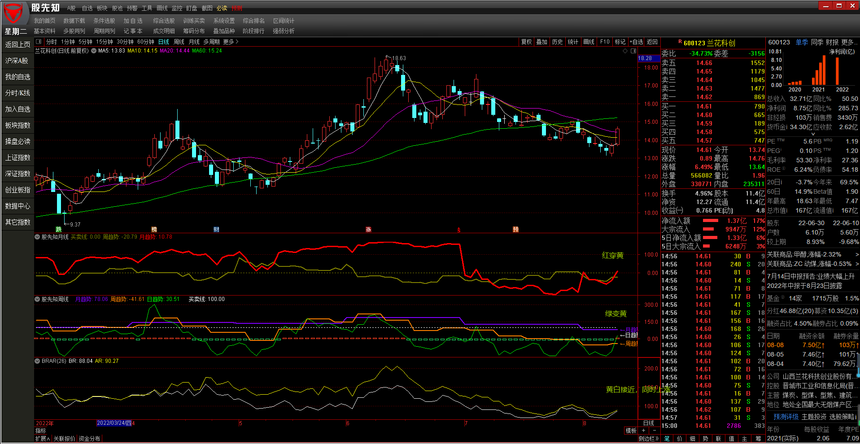Click the event marker below the 9.37 low

click(x=57, y=228)
